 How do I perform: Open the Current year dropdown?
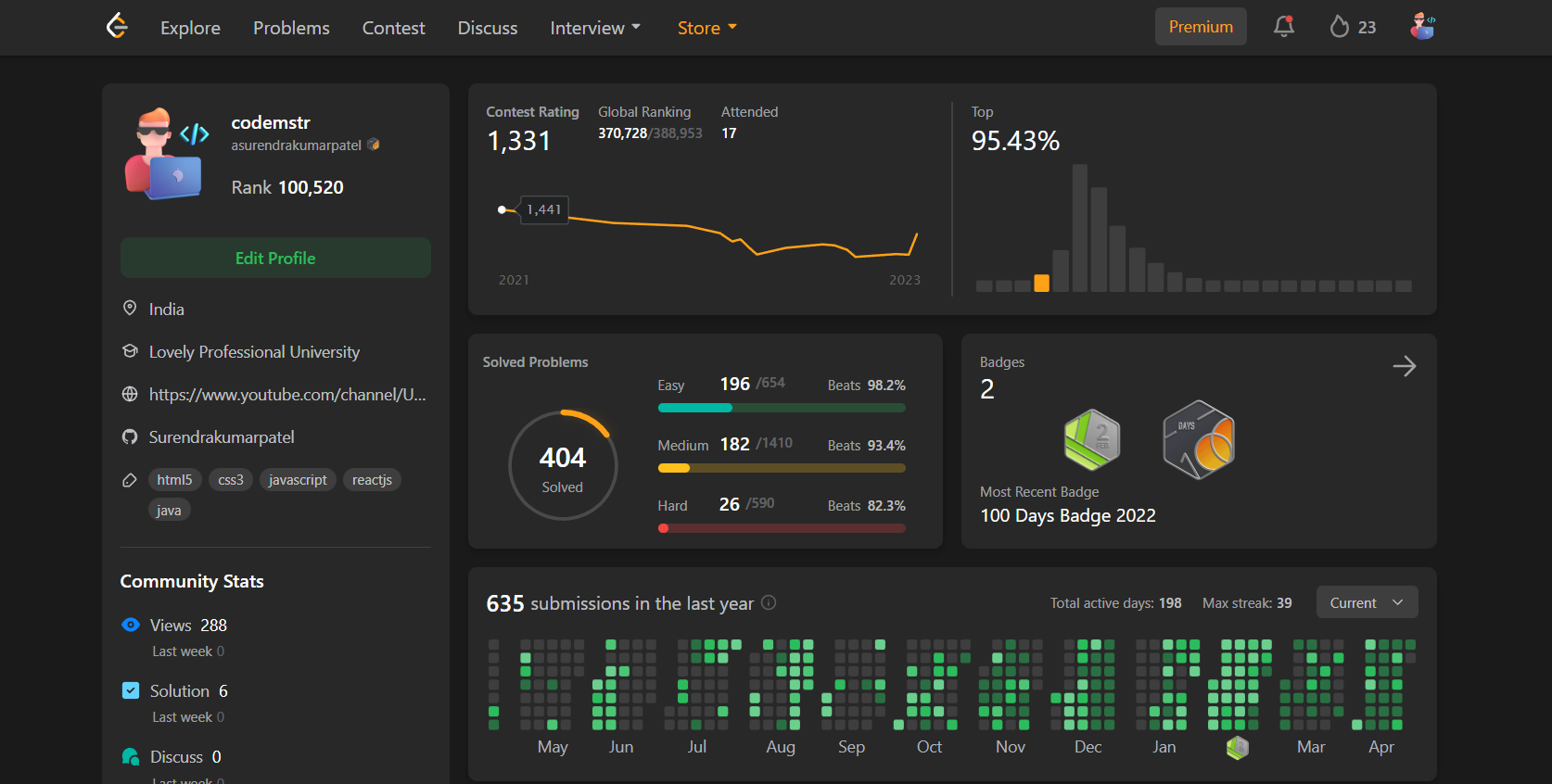[1367, 602]
